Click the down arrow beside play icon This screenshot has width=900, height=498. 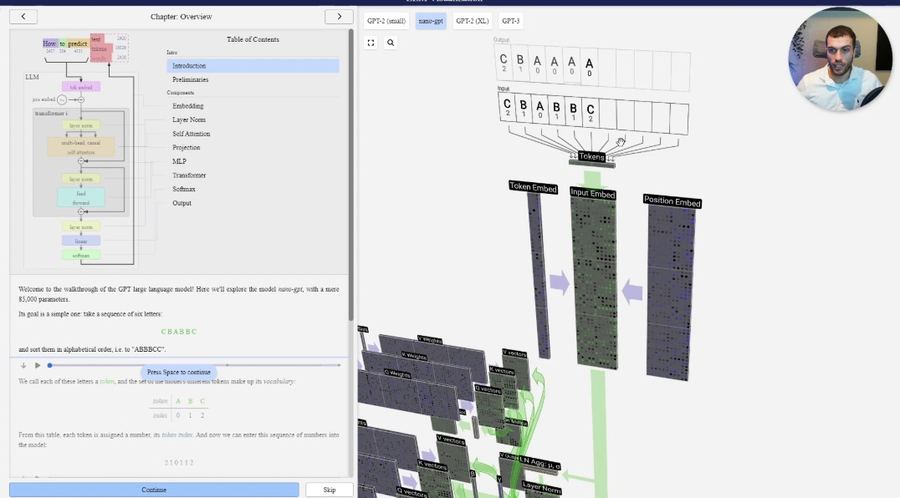[24, 365]
